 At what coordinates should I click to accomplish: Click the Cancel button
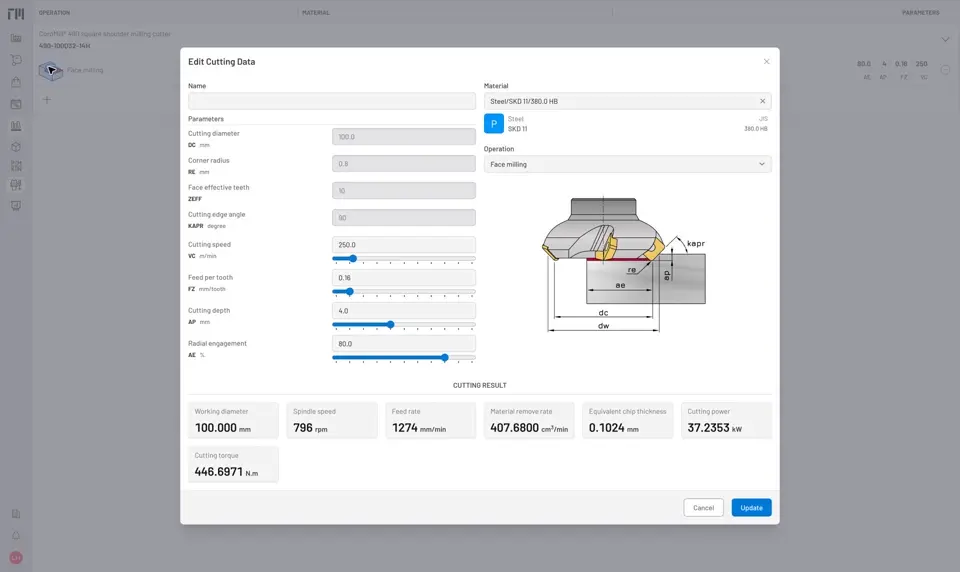point(703,508)
